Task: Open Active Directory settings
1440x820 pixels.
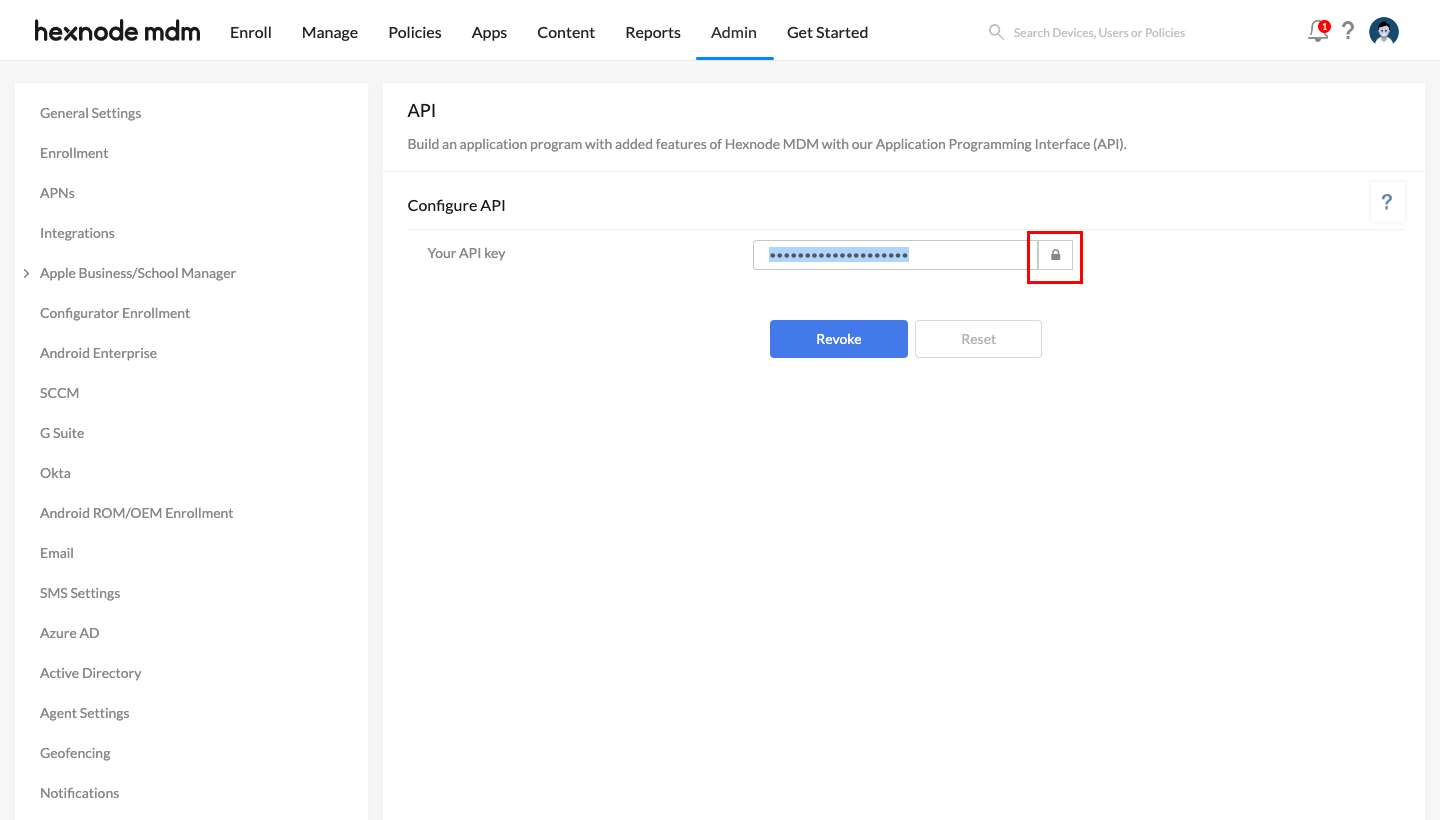Action: tap(91, 673)
